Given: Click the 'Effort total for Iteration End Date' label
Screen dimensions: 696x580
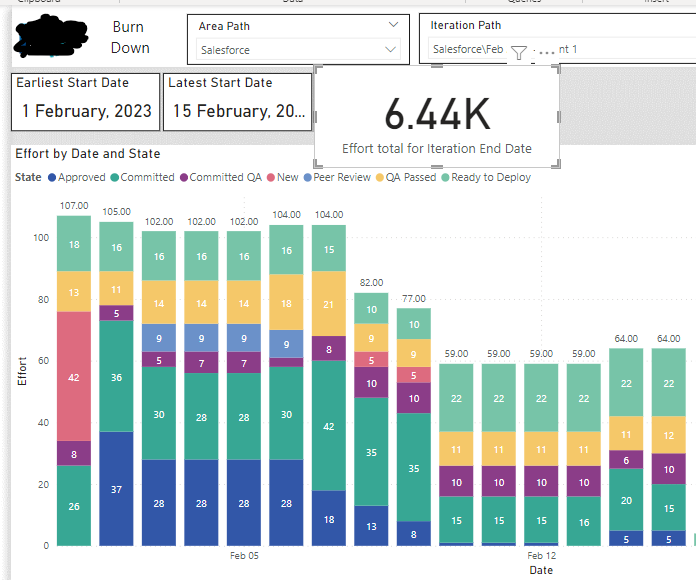Looking at the screenshot, I should point(437,148).
